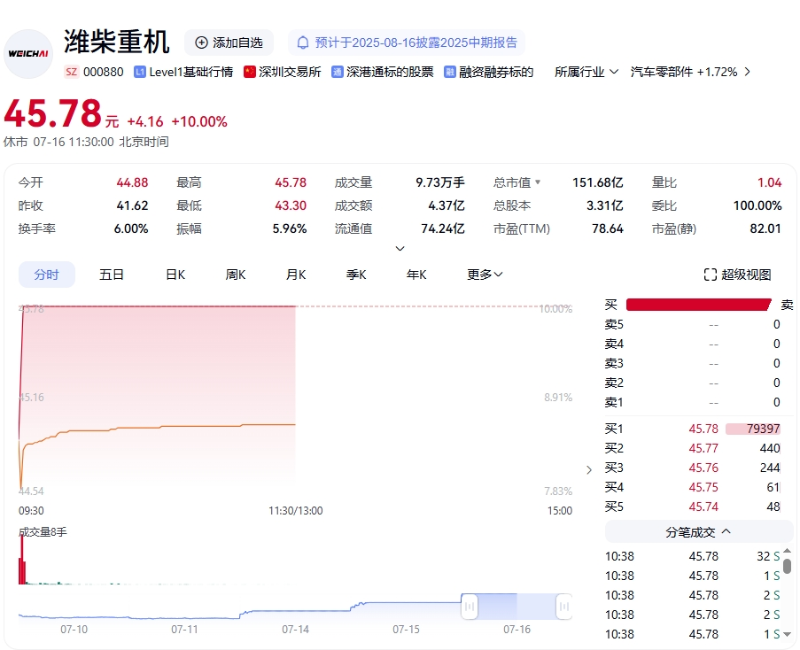The image size is (800, 650).
Task: Click the 换手率 value 6.00%
Action: 131,229
